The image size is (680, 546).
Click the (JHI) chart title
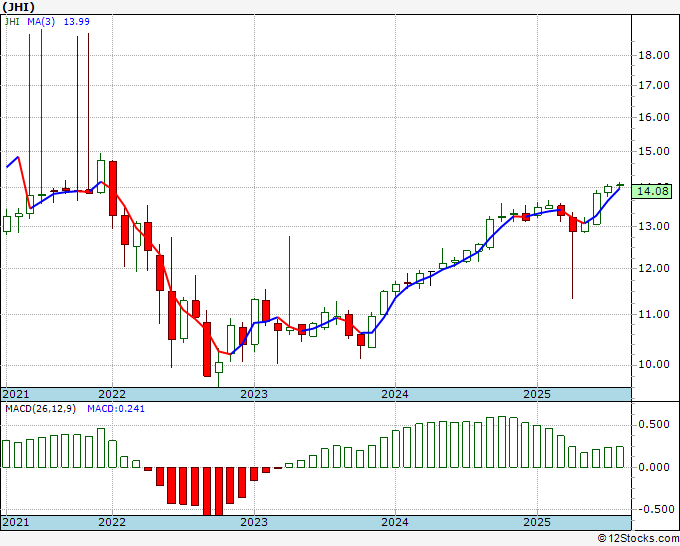[x=18, y=7]
